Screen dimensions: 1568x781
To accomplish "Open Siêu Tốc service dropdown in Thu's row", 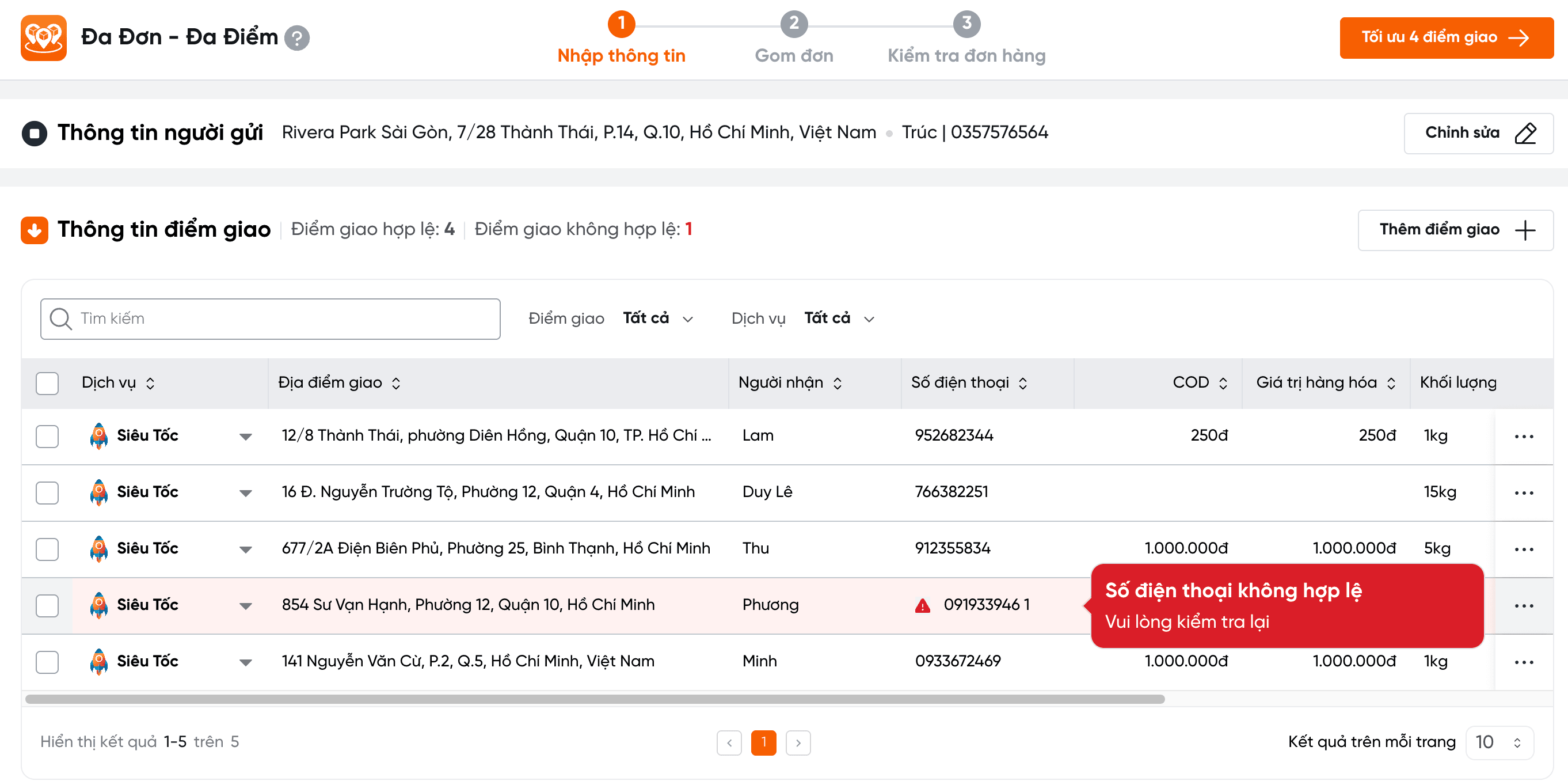I will pos(245,549).
